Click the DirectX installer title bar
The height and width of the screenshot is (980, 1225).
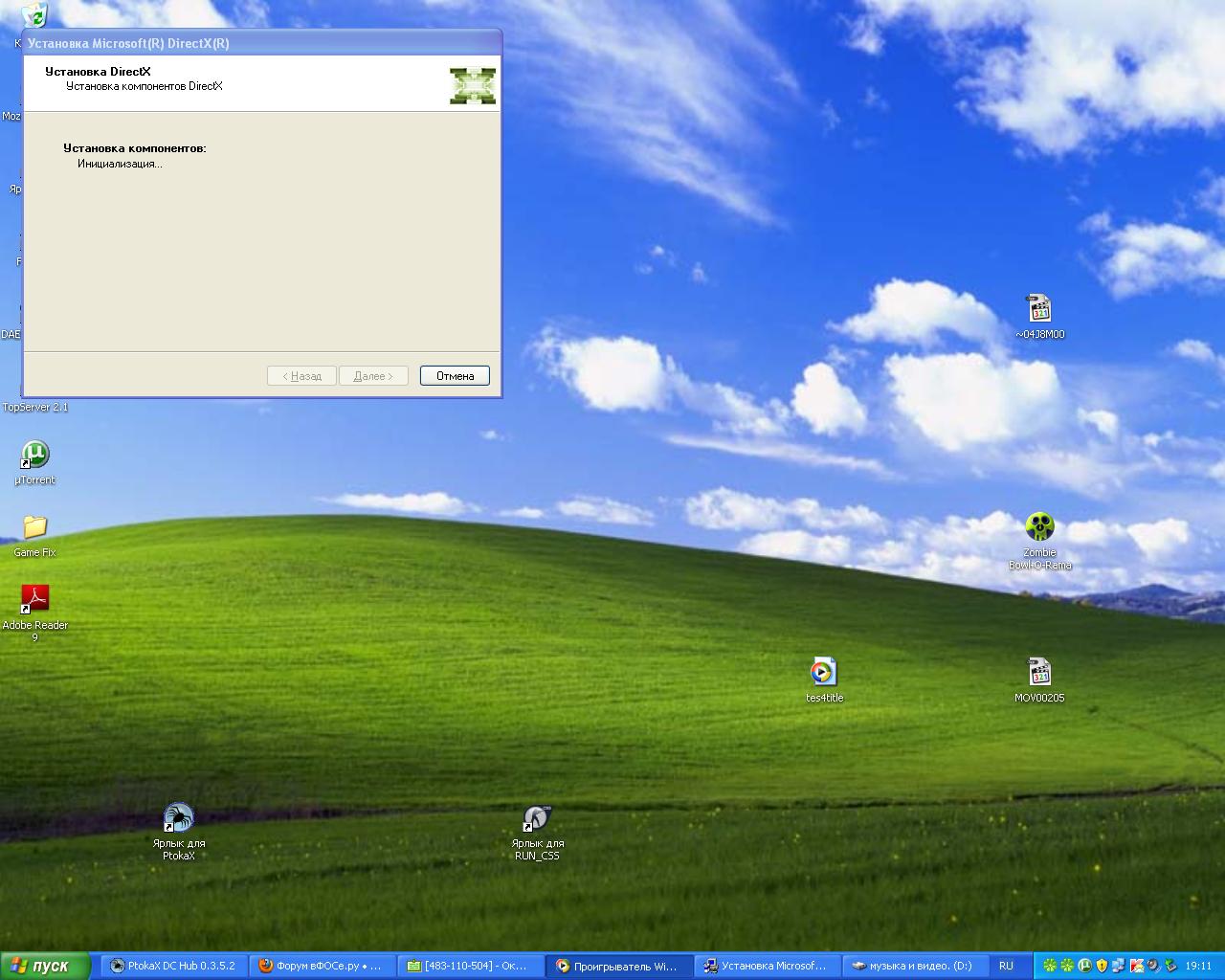pos(258,43)
